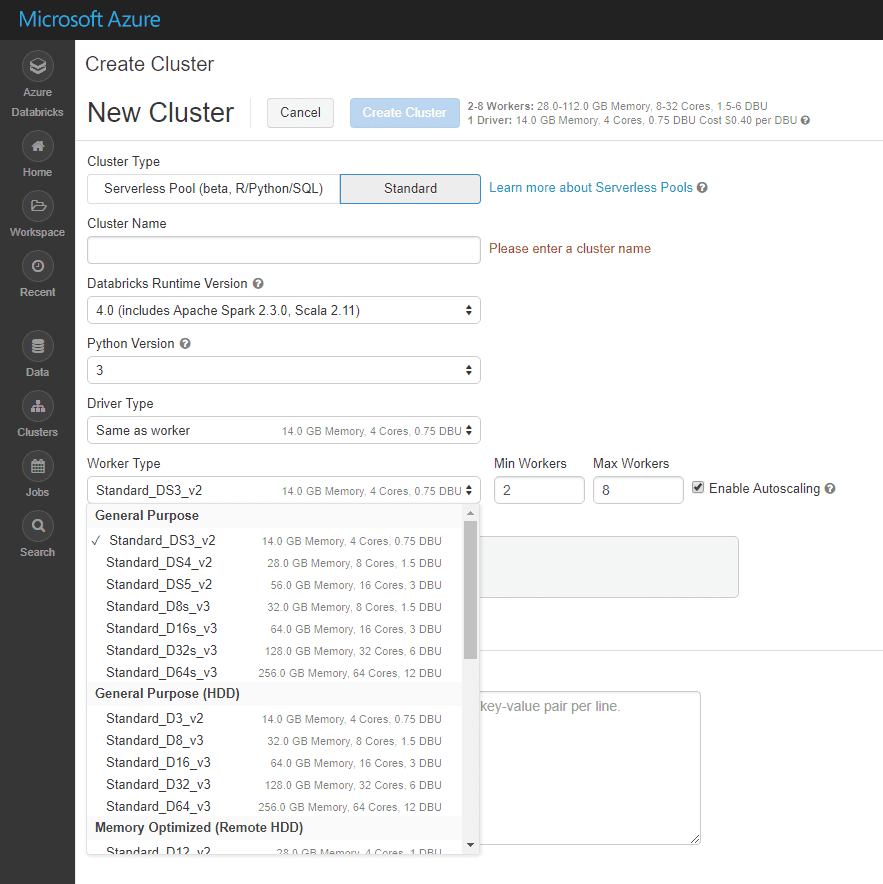Screen dimensions: 883x884
Task: Choose Standard_D8_v3 HDD worker option
Action: tap(275, 741)
